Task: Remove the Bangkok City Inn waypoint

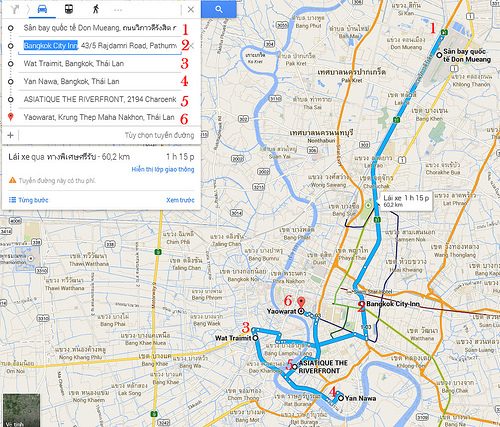Action: click(x=191, y=46)
